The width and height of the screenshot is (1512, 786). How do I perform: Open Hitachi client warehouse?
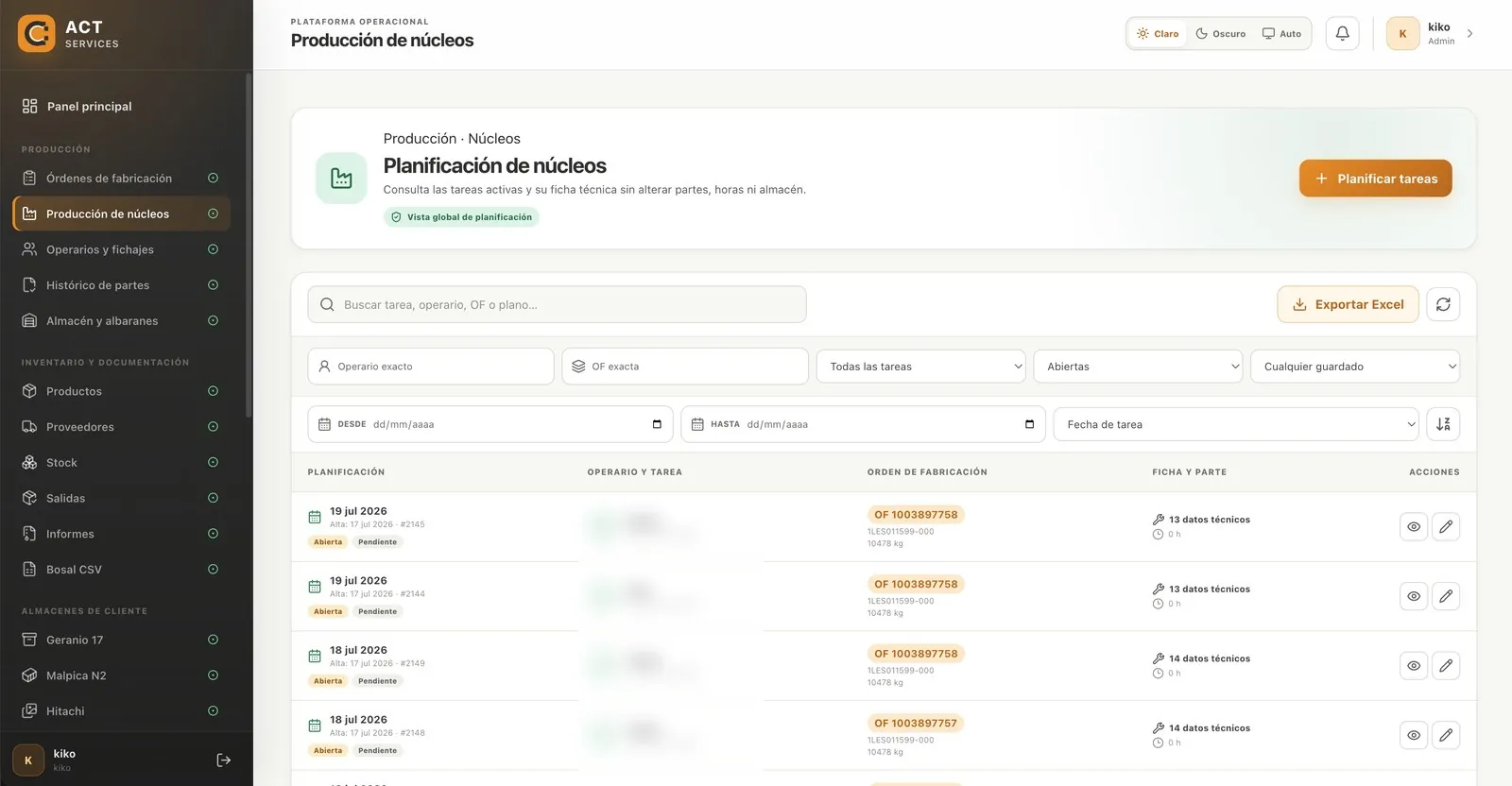click(121, 711)
